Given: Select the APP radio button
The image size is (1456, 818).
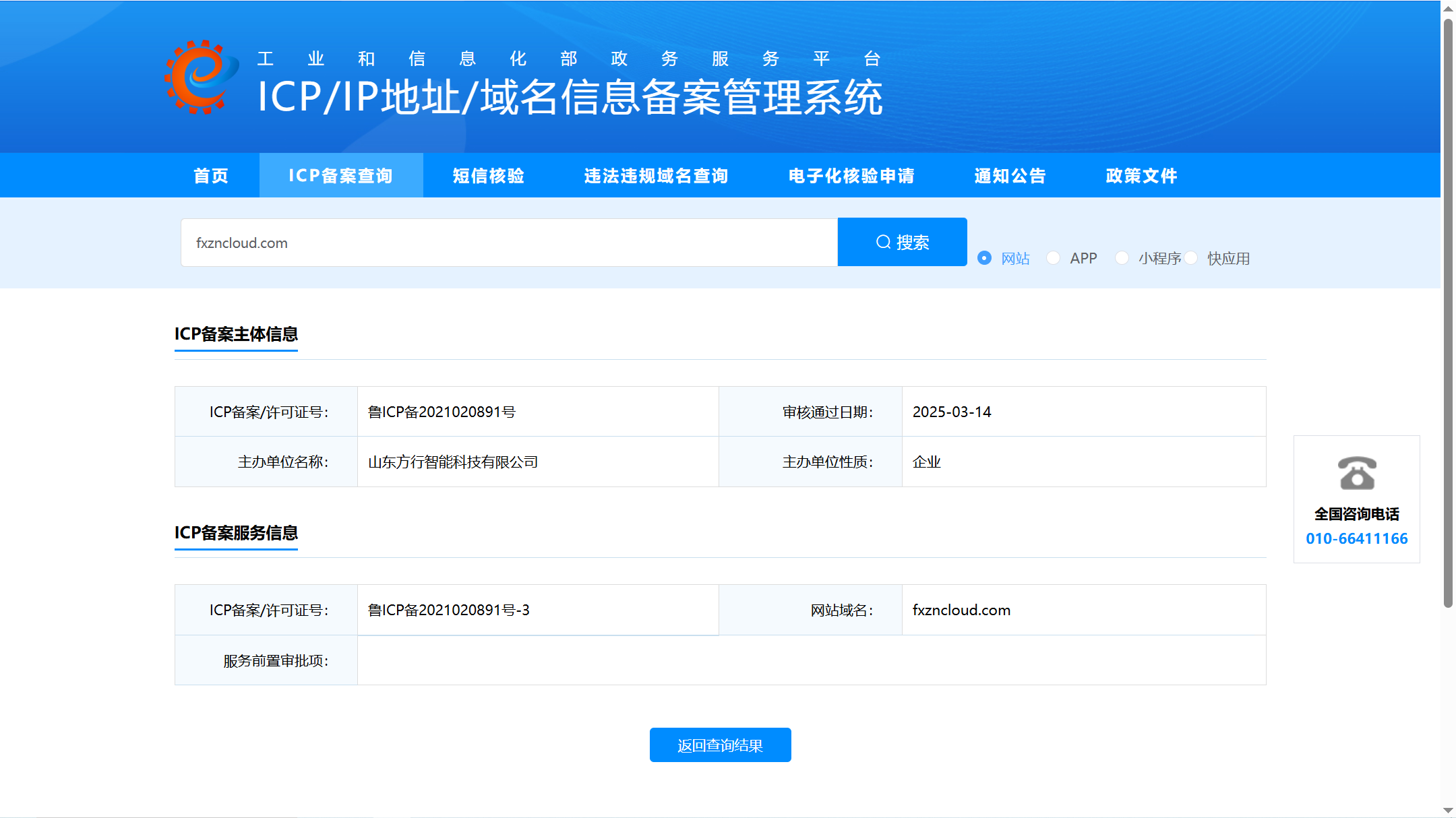Looking at the screenshot, I should [1054, 258].
